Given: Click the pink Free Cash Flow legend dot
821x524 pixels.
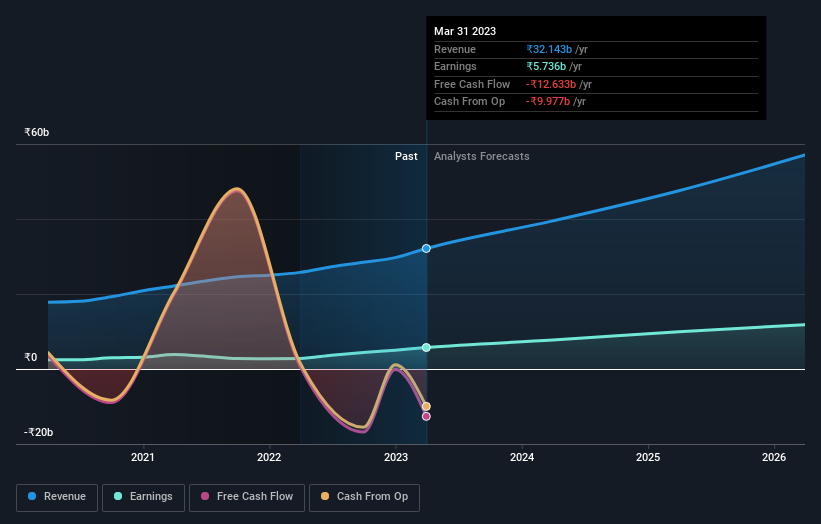Looking at the screenshot, I should coord(205,496).
